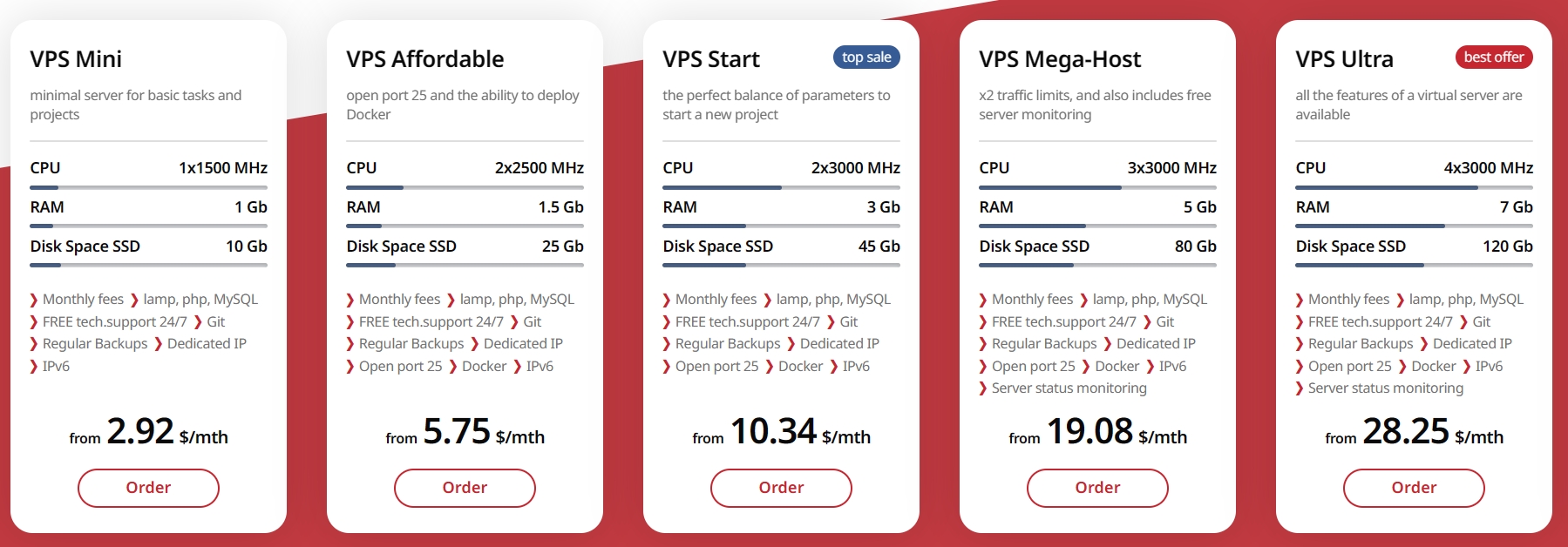Click chevron before IPv6 in VPS Mini
Viewport: 1568px width, 547px height.
tap(34, 367)
